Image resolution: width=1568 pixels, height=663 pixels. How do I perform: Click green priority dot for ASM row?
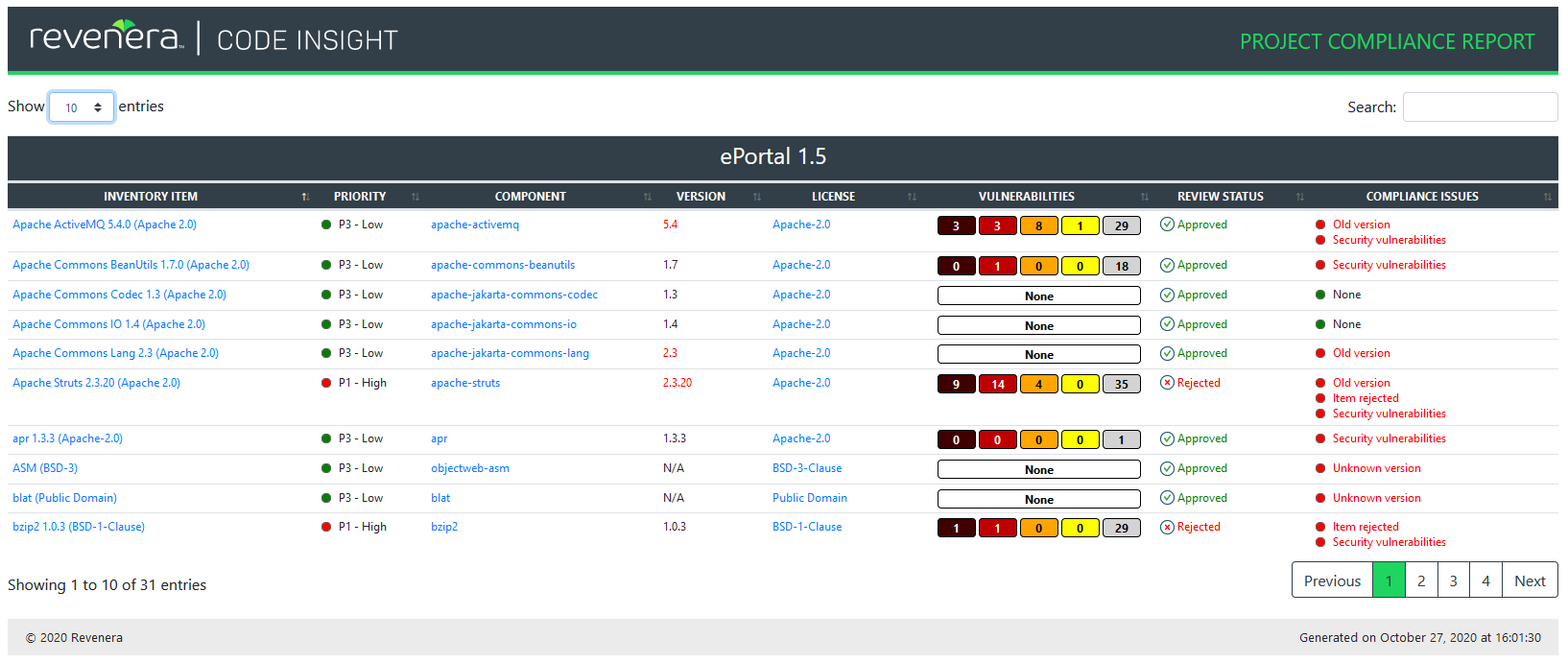click(326, 468)
